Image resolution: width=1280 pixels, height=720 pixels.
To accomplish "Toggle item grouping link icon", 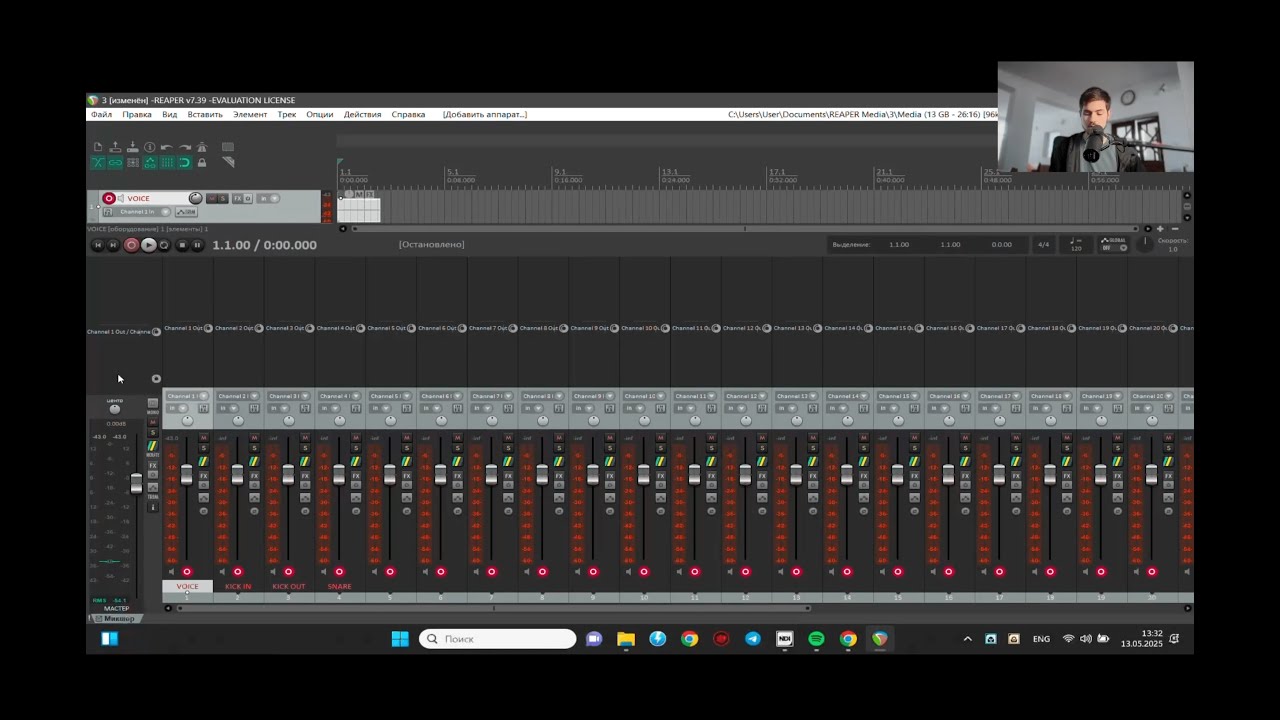I will click(x=115, y=162).
